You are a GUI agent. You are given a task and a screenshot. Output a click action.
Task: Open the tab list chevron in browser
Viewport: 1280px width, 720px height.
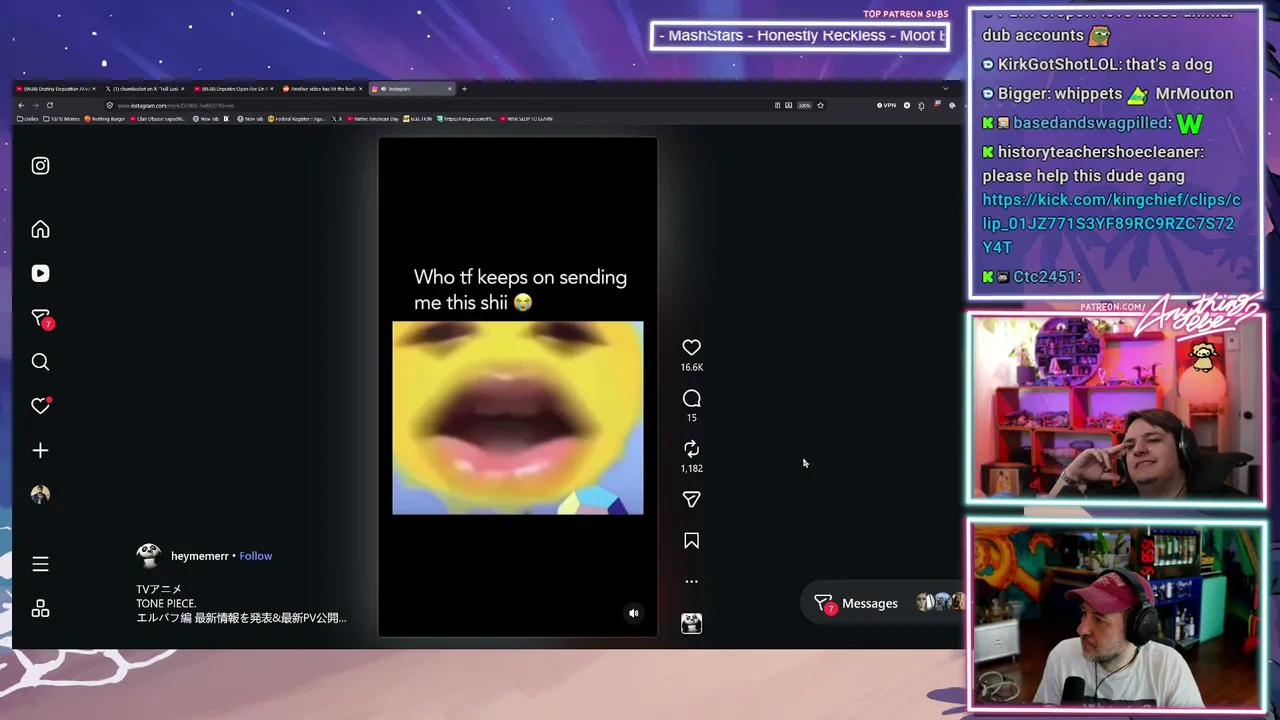click(945, 89)
